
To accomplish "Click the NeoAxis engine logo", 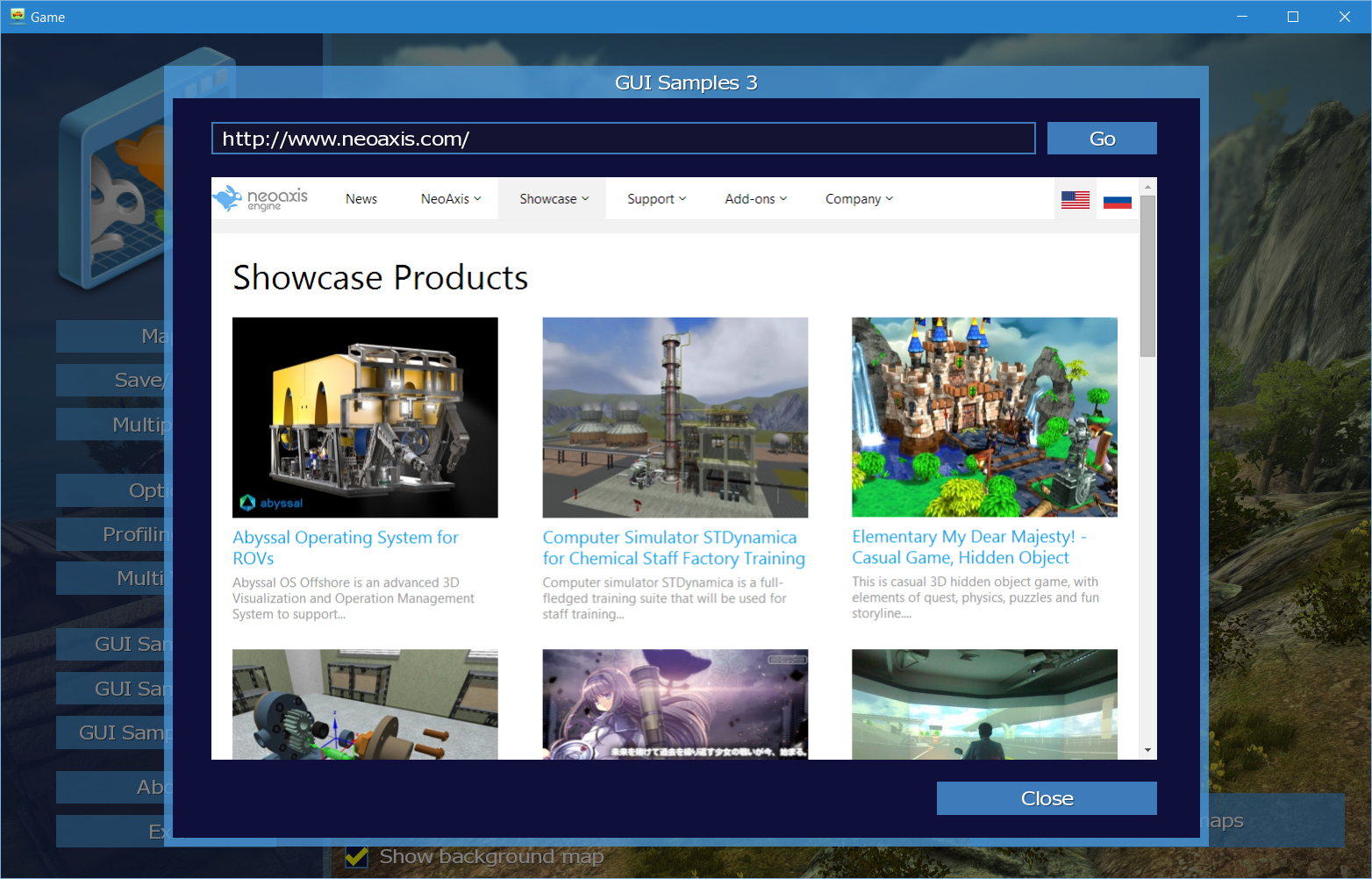I will (x=261, y=198).
